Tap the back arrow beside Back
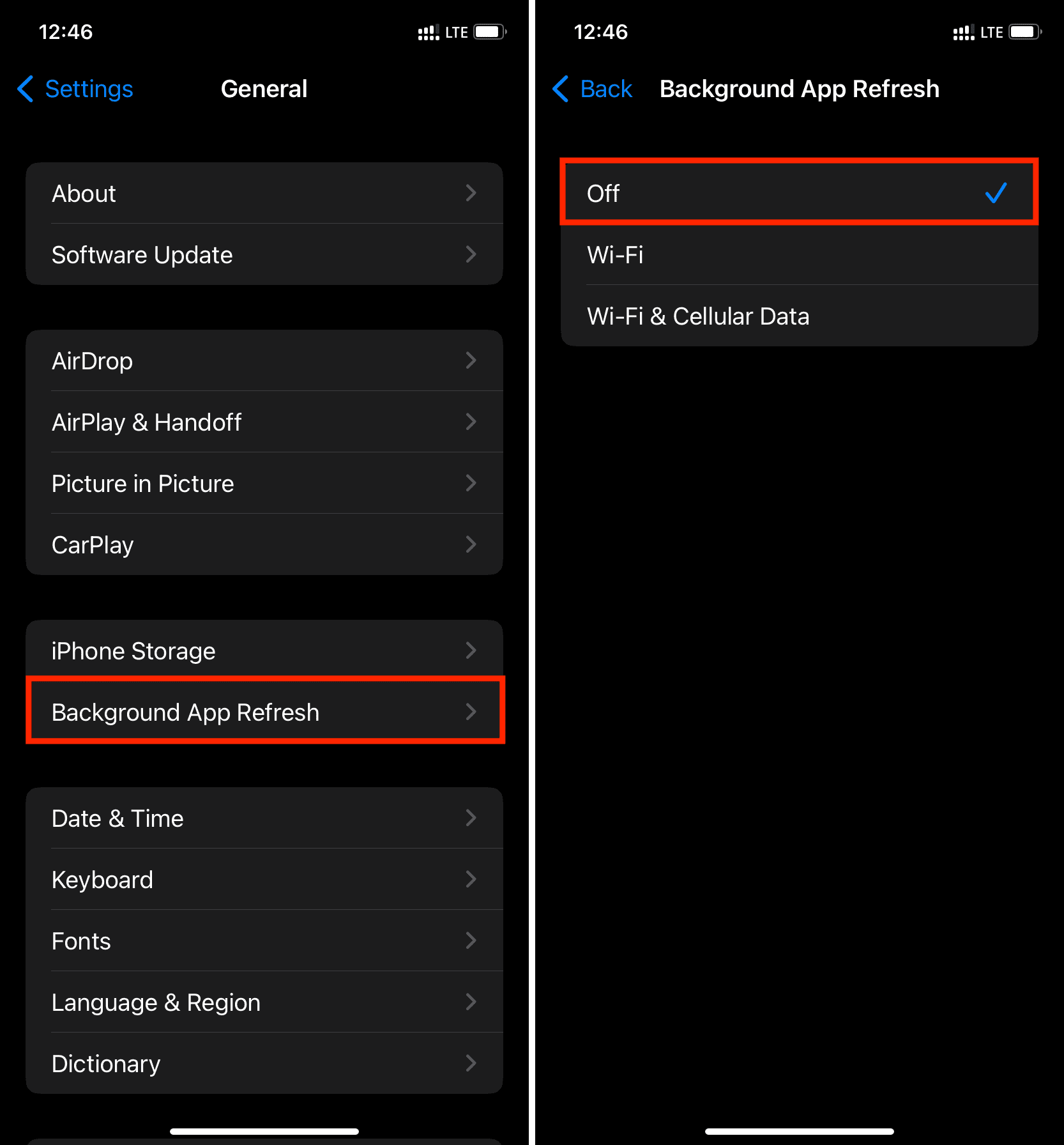1064x1145 pixels. pos(560,89)
